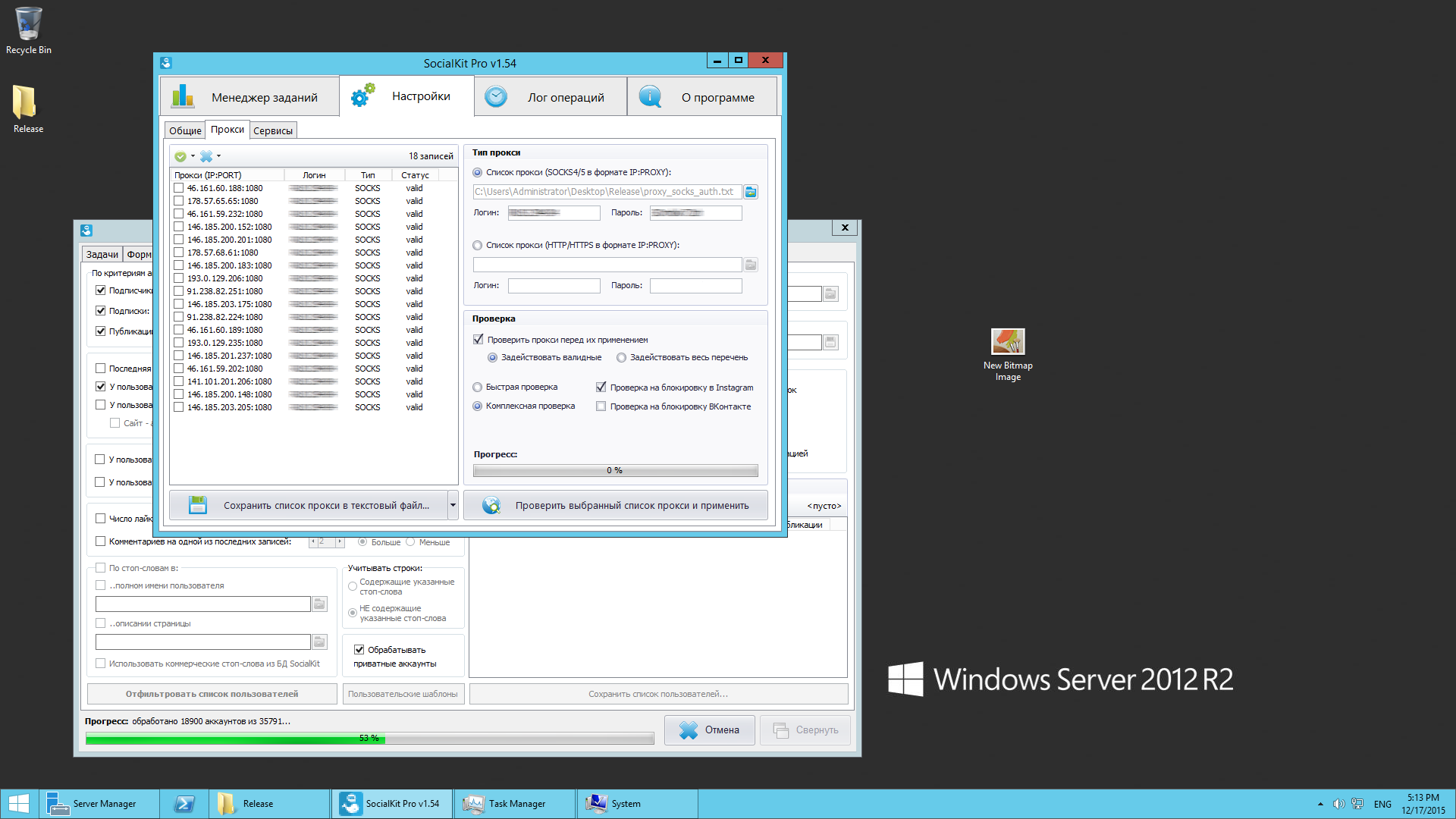Screen dimensions: 1456x819
Task: Show hidden tray icons arrow
Action: (x=1320, y=804)
